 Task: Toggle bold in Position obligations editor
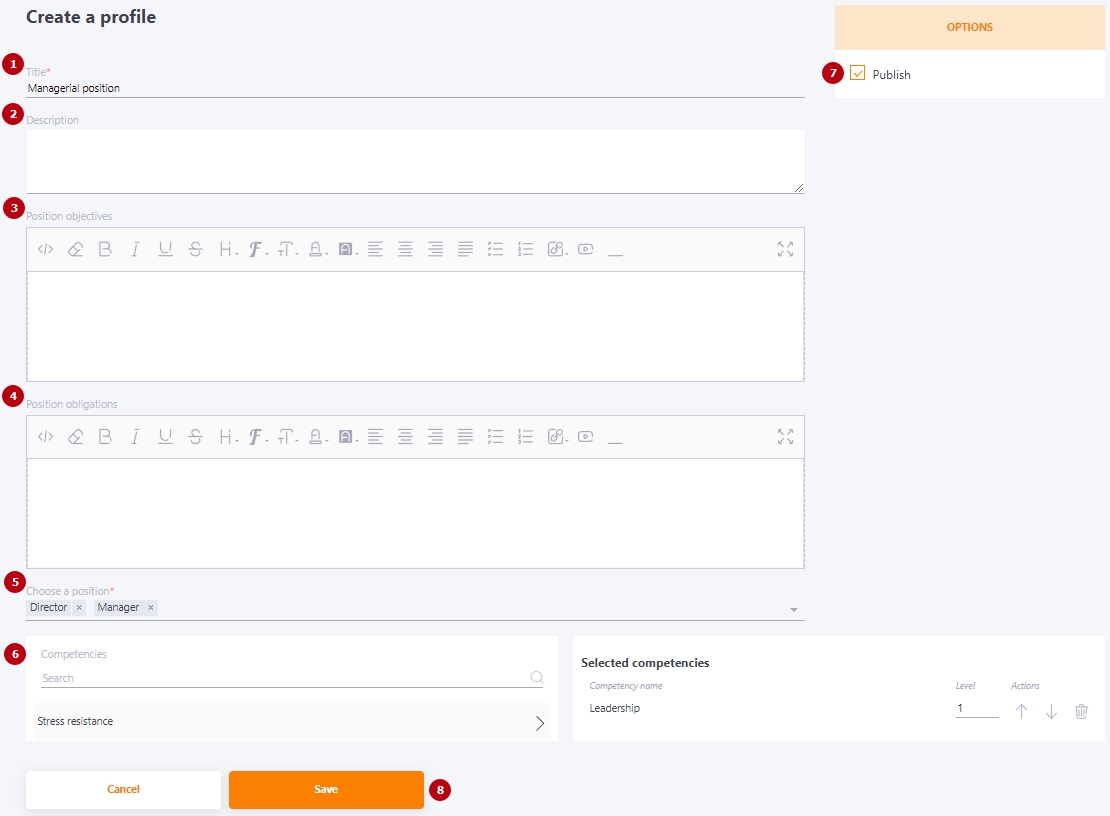tap(105, 437)
